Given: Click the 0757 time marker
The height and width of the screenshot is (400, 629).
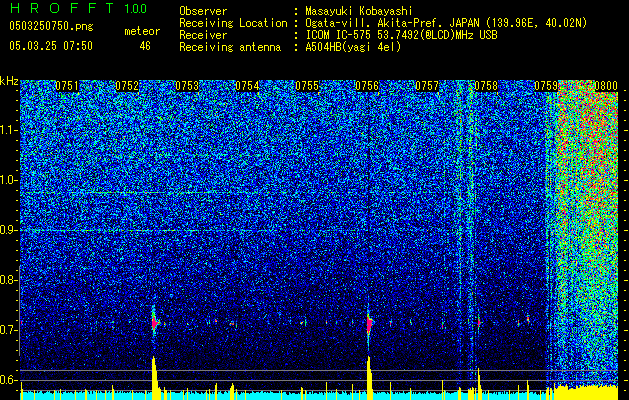Looking at the screenshot, I should [427, 86].
